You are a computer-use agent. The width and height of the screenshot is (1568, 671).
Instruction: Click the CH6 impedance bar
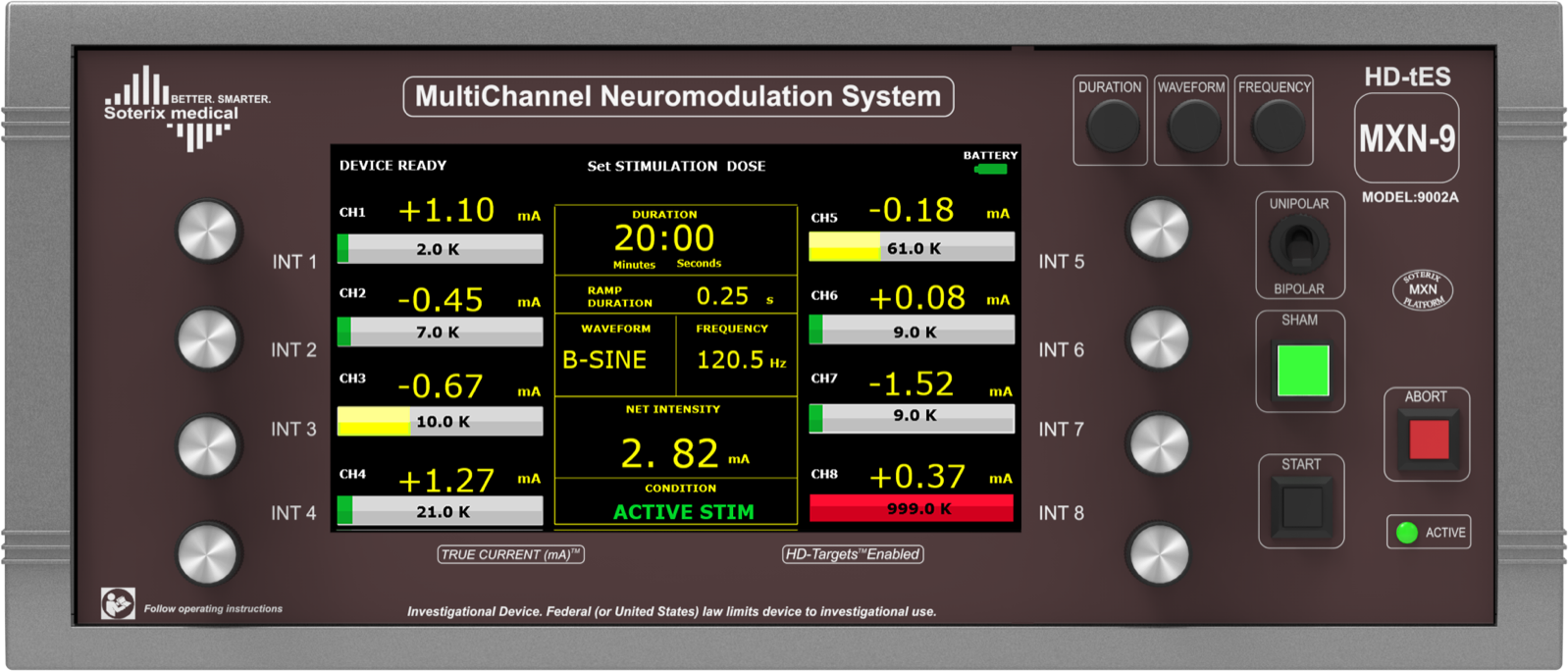[x=912, y=332]
